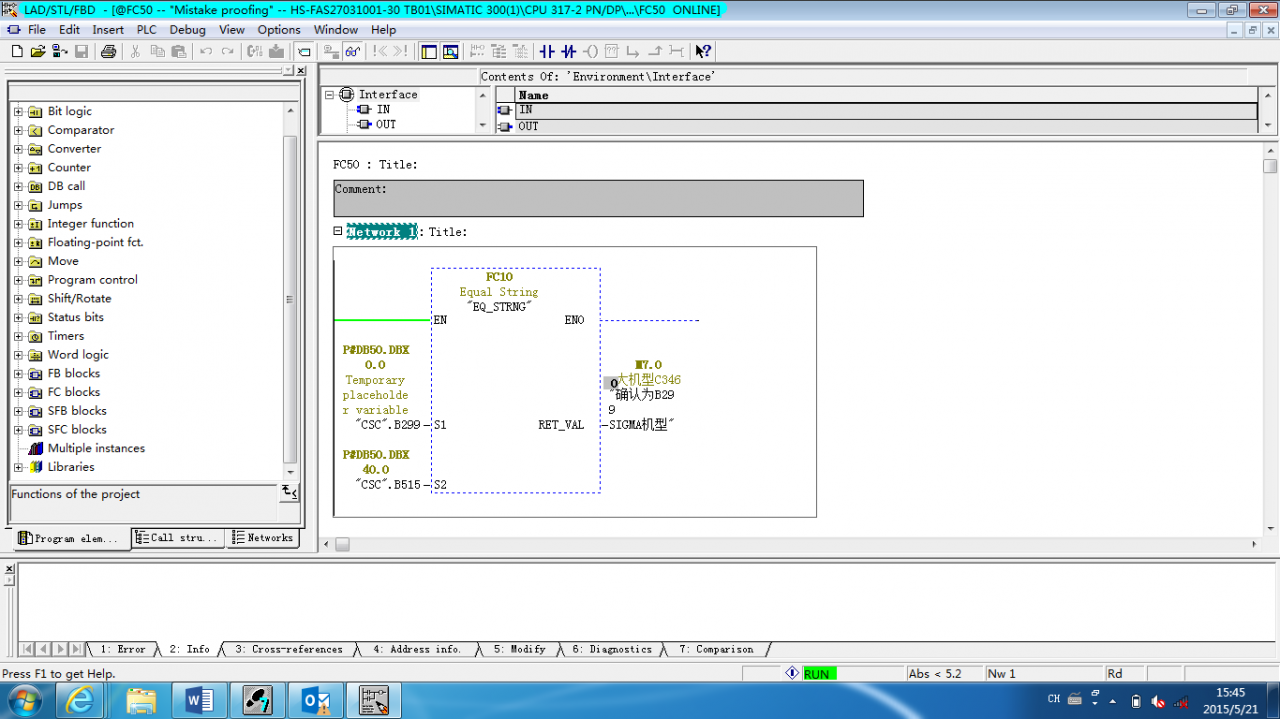Insert a normally open contact
This screenshot has width=1280, height=719.
547,51
